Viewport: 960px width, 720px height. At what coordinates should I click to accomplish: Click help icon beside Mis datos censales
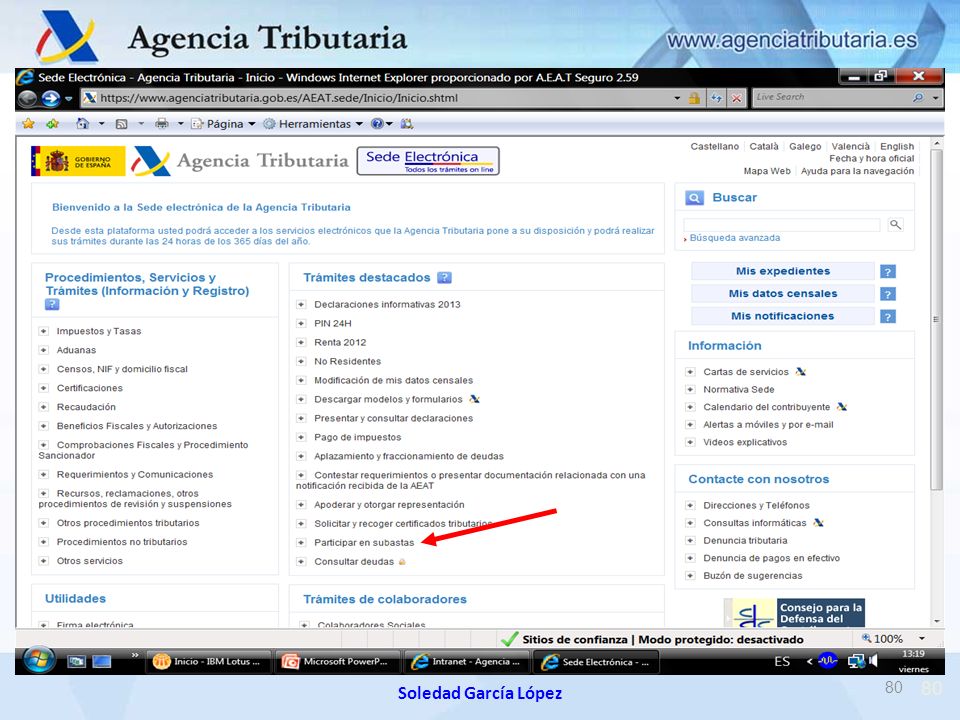[x=888, y=294]
